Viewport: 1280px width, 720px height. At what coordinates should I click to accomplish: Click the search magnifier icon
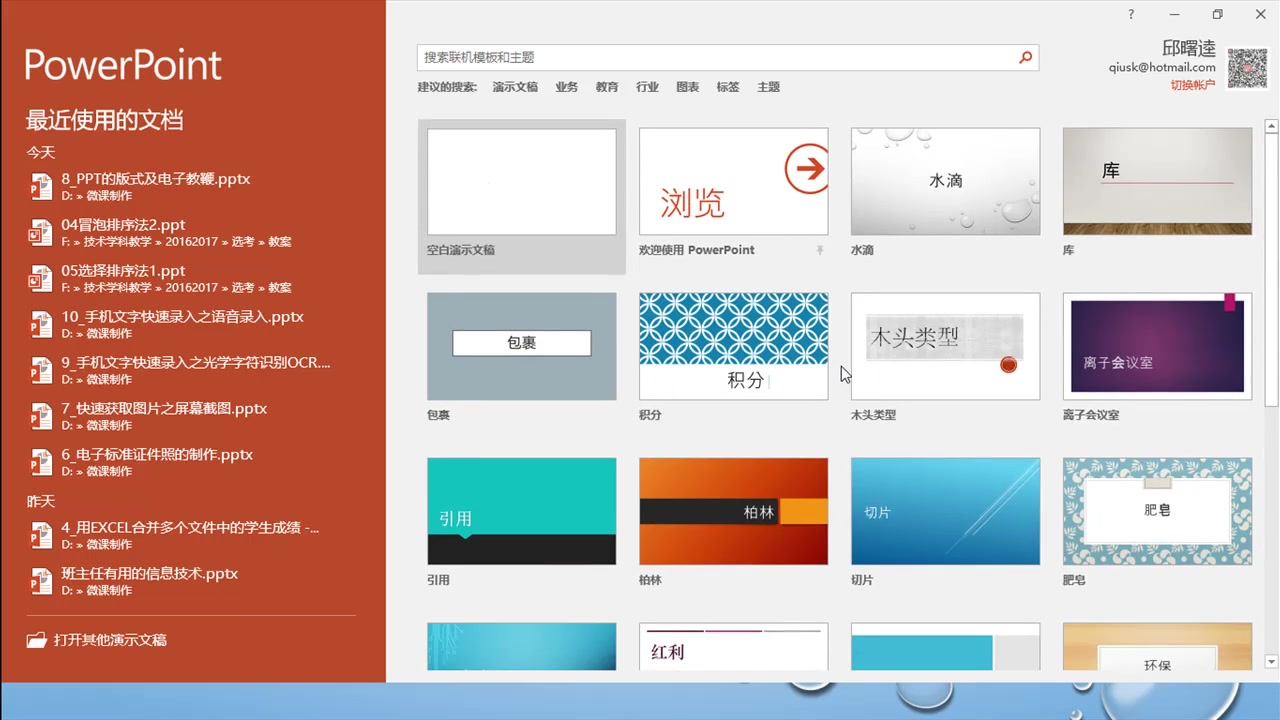tap(1025, 57)
